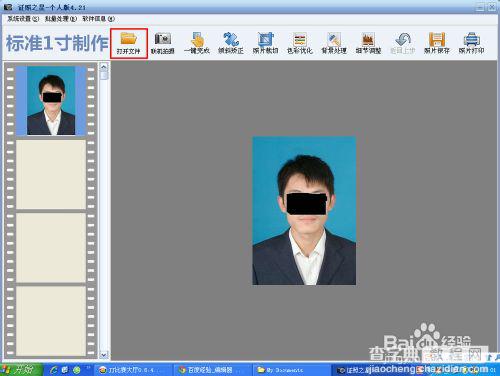Save photo with 照片保存 floppy icon
This screenshot has height=376, width=500.
(437, 44)
